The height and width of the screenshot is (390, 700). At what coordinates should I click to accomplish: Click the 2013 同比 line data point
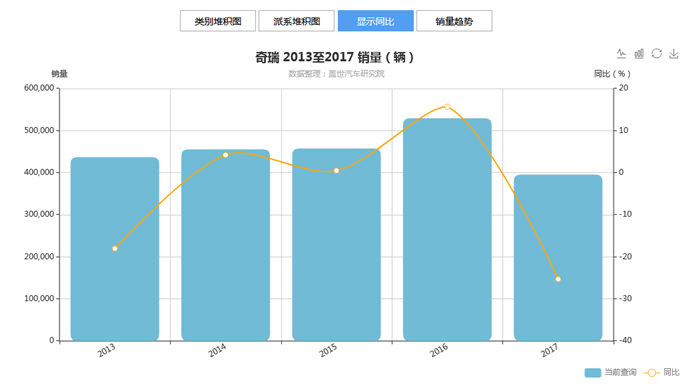pos(115,249)
